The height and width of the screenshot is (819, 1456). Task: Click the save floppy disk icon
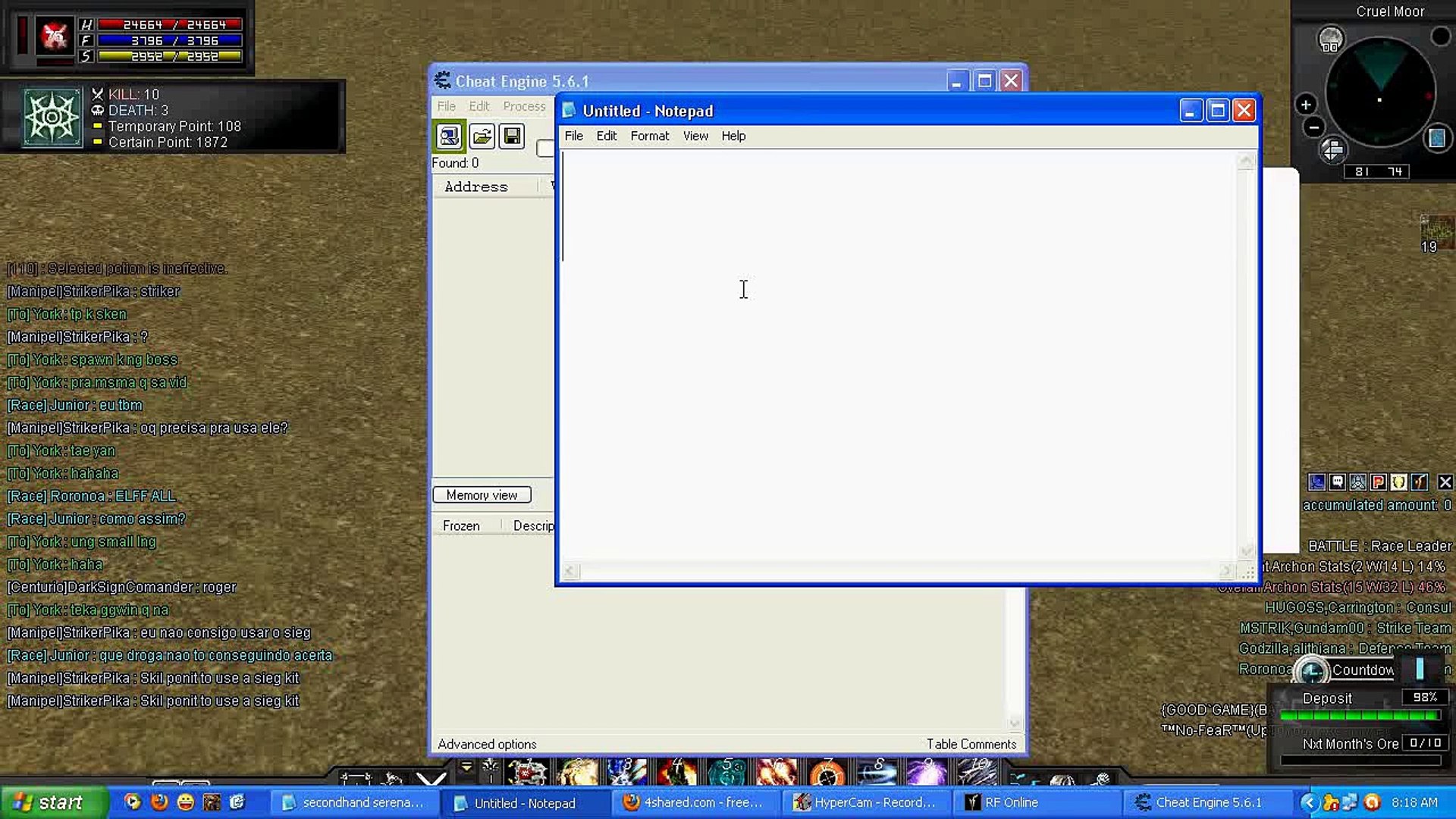[x=513, y=136]
